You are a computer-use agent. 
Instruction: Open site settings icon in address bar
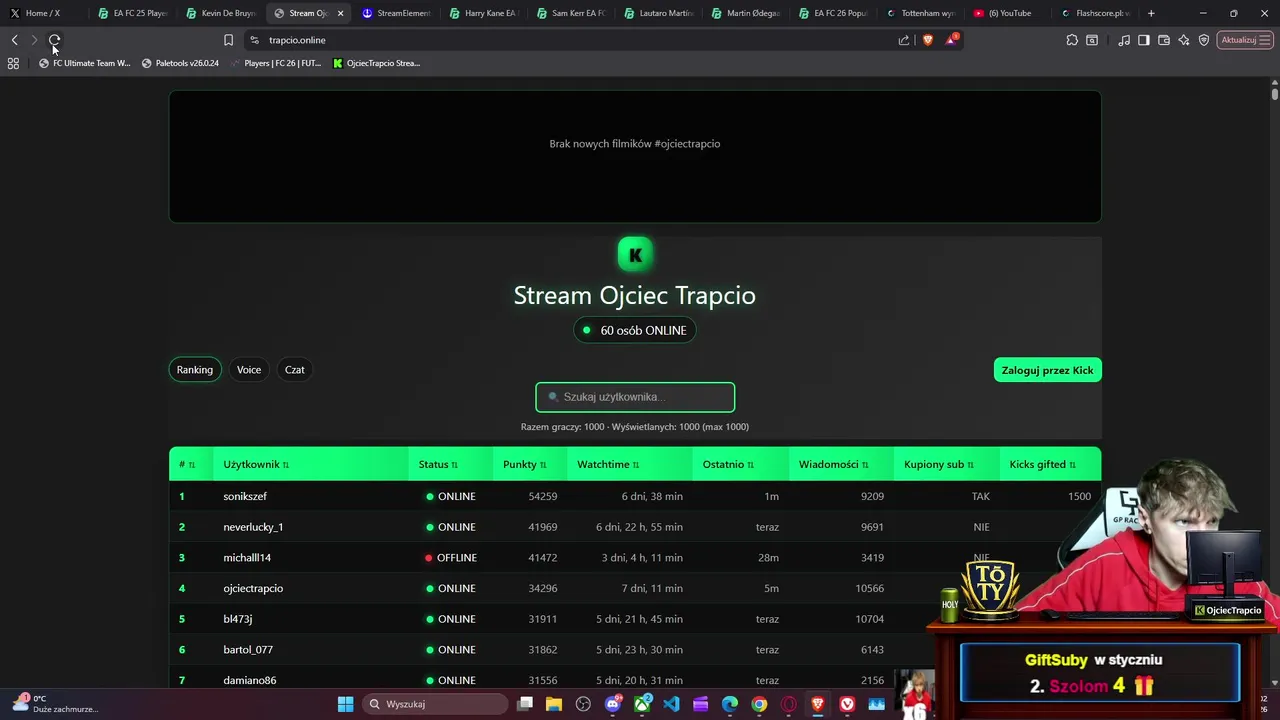coord(254,40)
